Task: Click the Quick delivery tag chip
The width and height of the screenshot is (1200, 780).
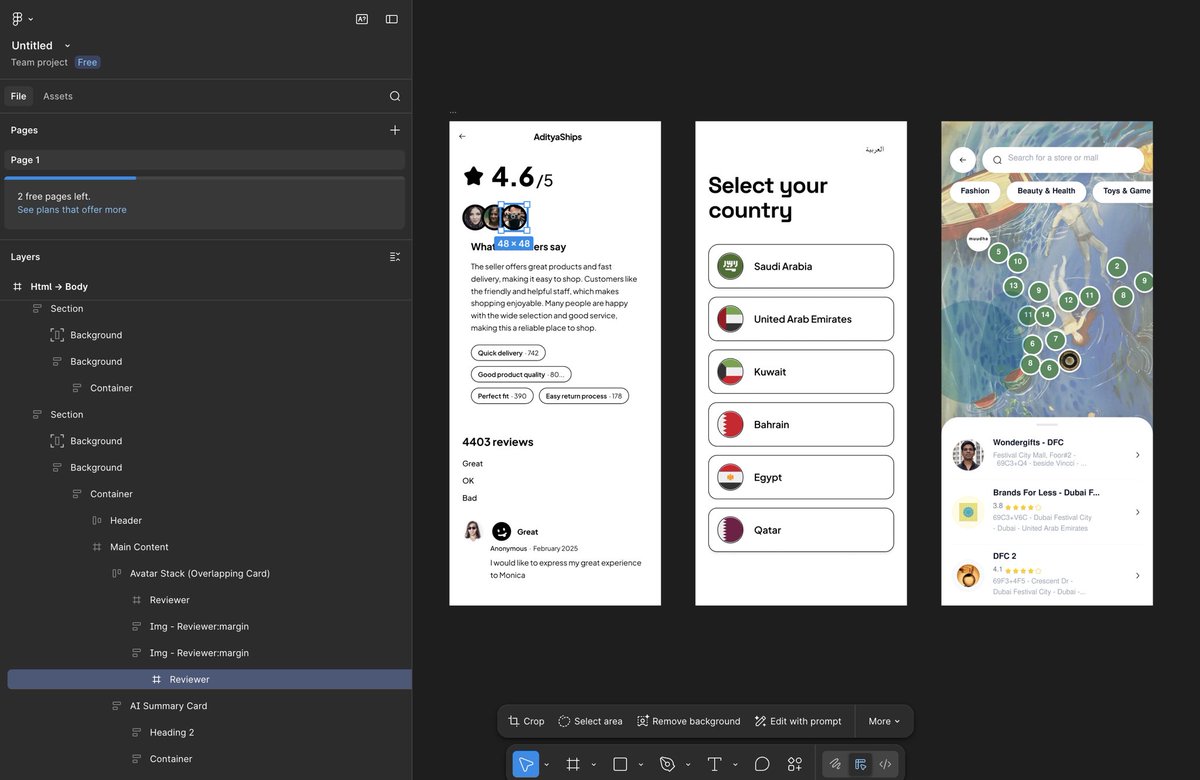Action: click(x=508, y=353)
